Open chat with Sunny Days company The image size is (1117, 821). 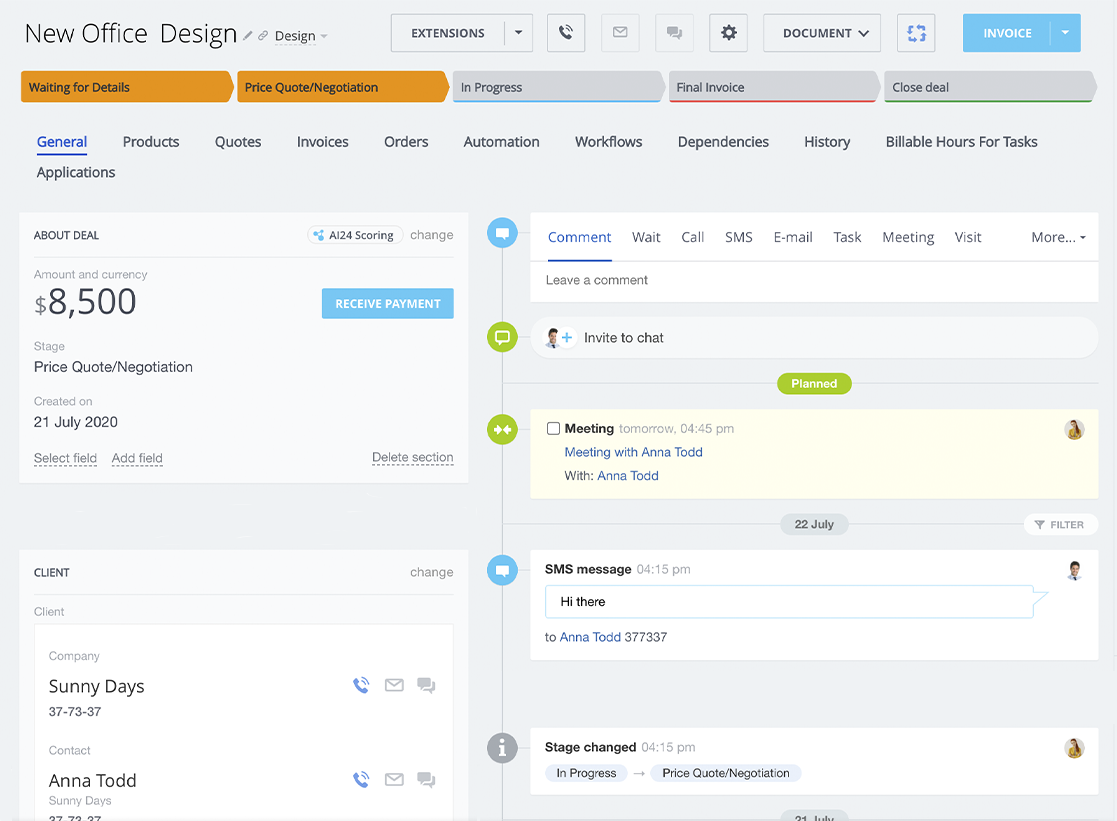426,686
